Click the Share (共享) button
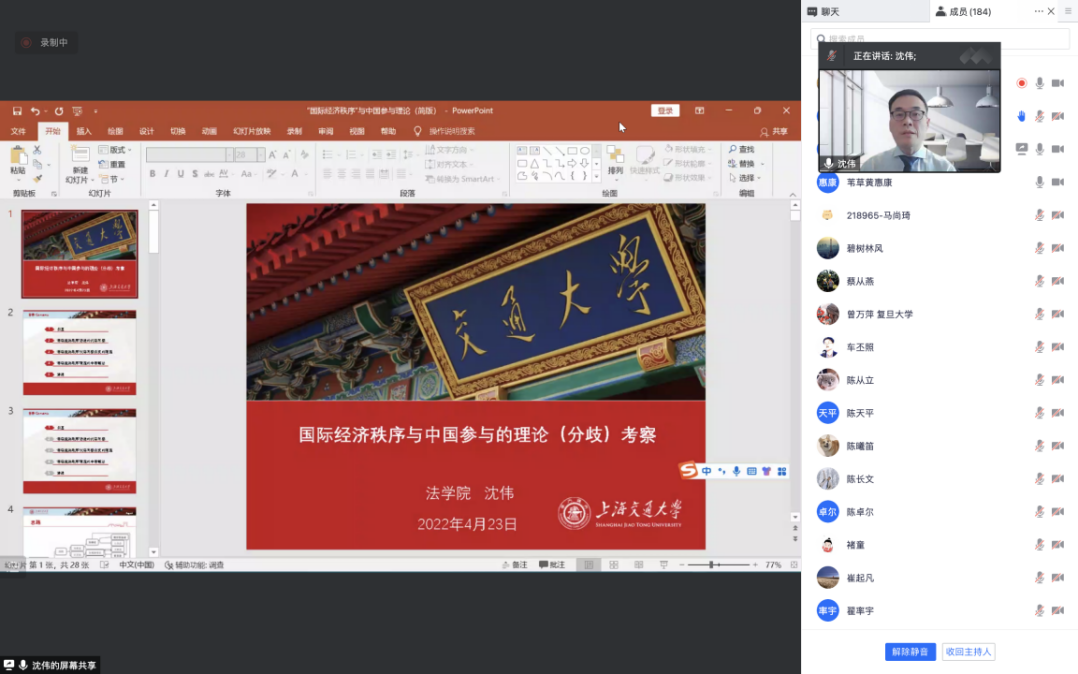 (774, 131)
